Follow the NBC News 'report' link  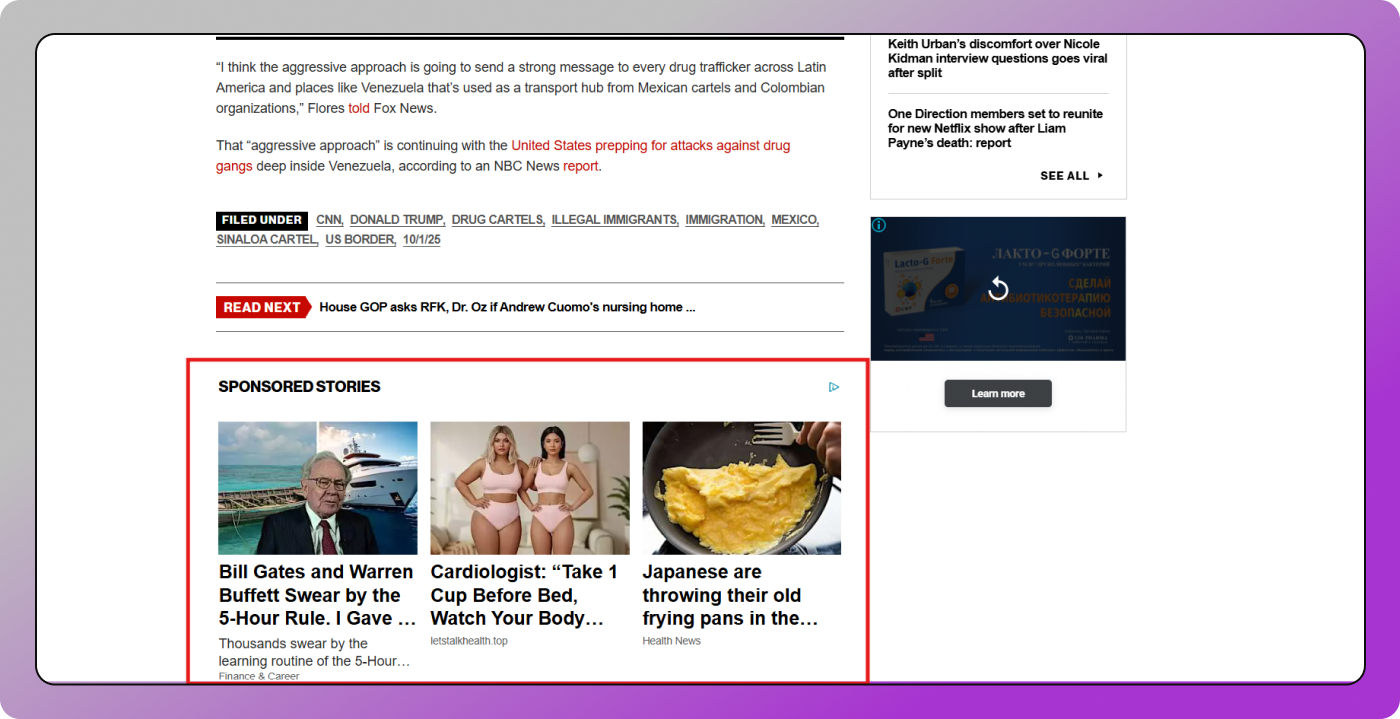(x=580, y=166)
